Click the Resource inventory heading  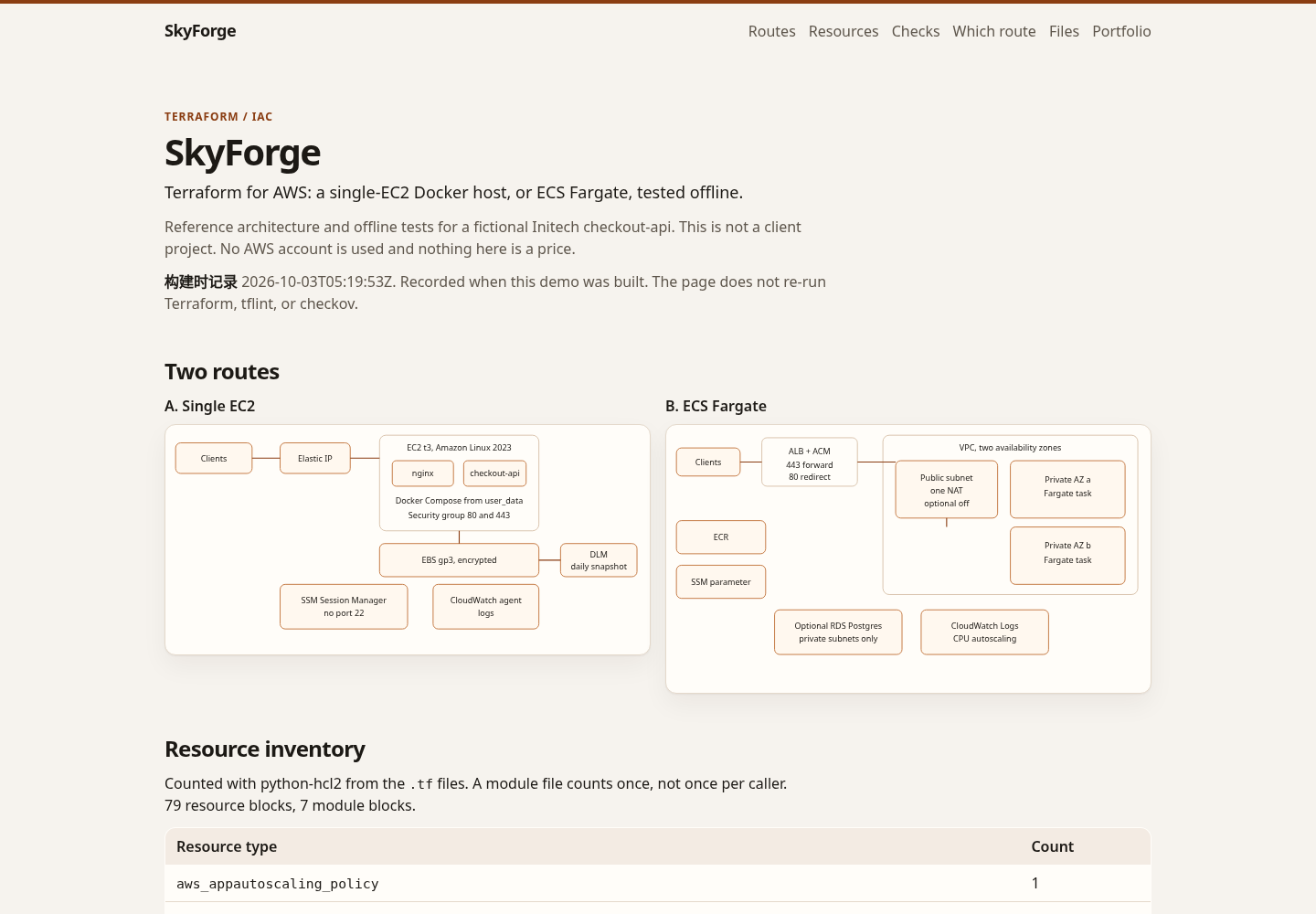[265, 749]
